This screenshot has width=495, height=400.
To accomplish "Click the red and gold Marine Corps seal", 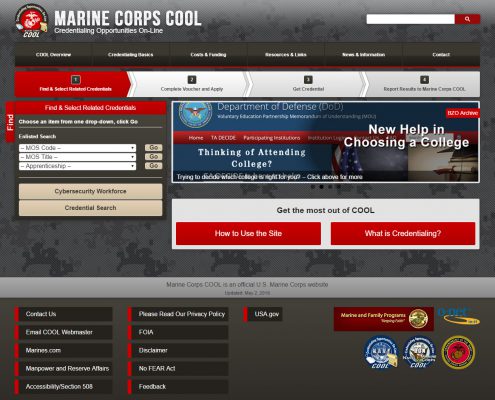I will point(458,352).
